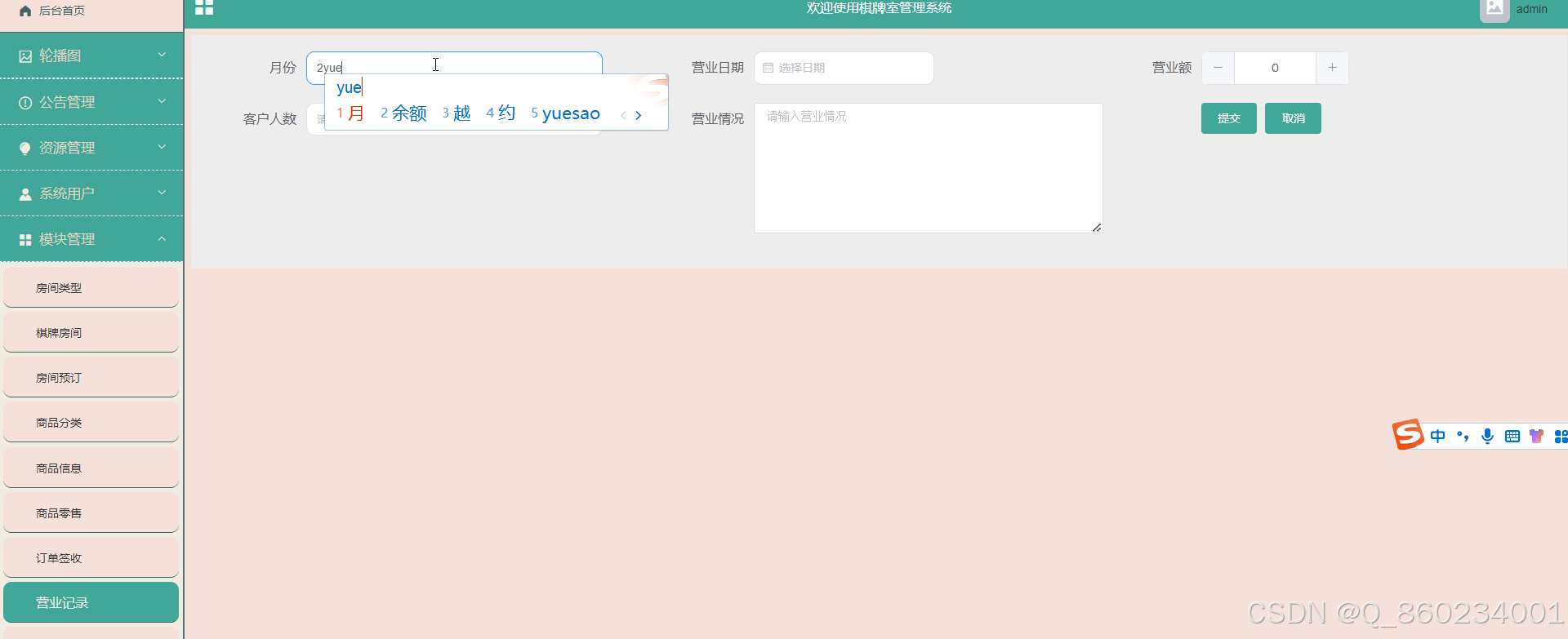Select the 营业记录 submenu item
Screen dimensions: 1568x639
pyautogui.click(x=91, y=603)
